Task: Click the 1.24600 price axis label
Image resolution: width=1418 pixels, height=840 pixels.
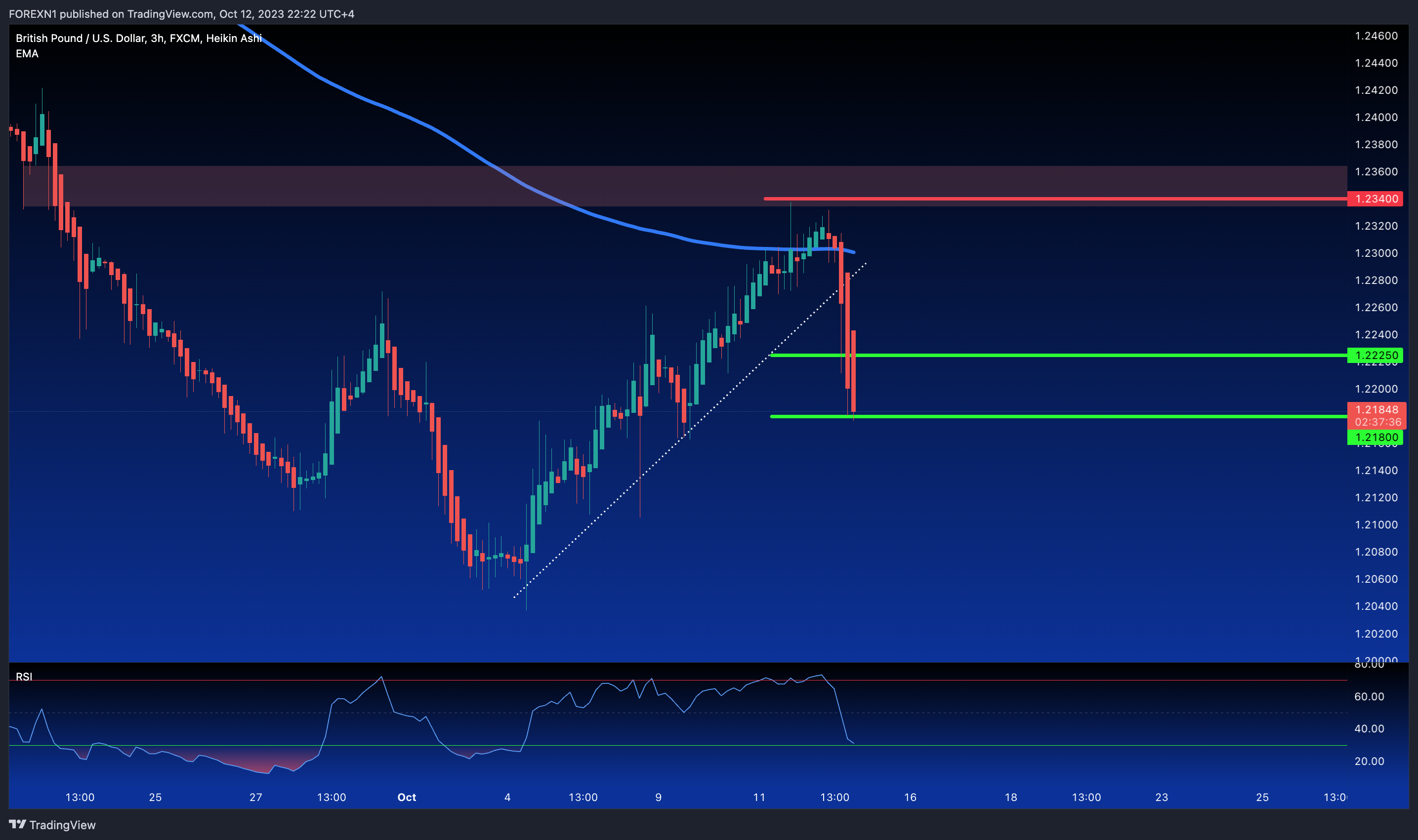Action: click(x=1376, y=36)
